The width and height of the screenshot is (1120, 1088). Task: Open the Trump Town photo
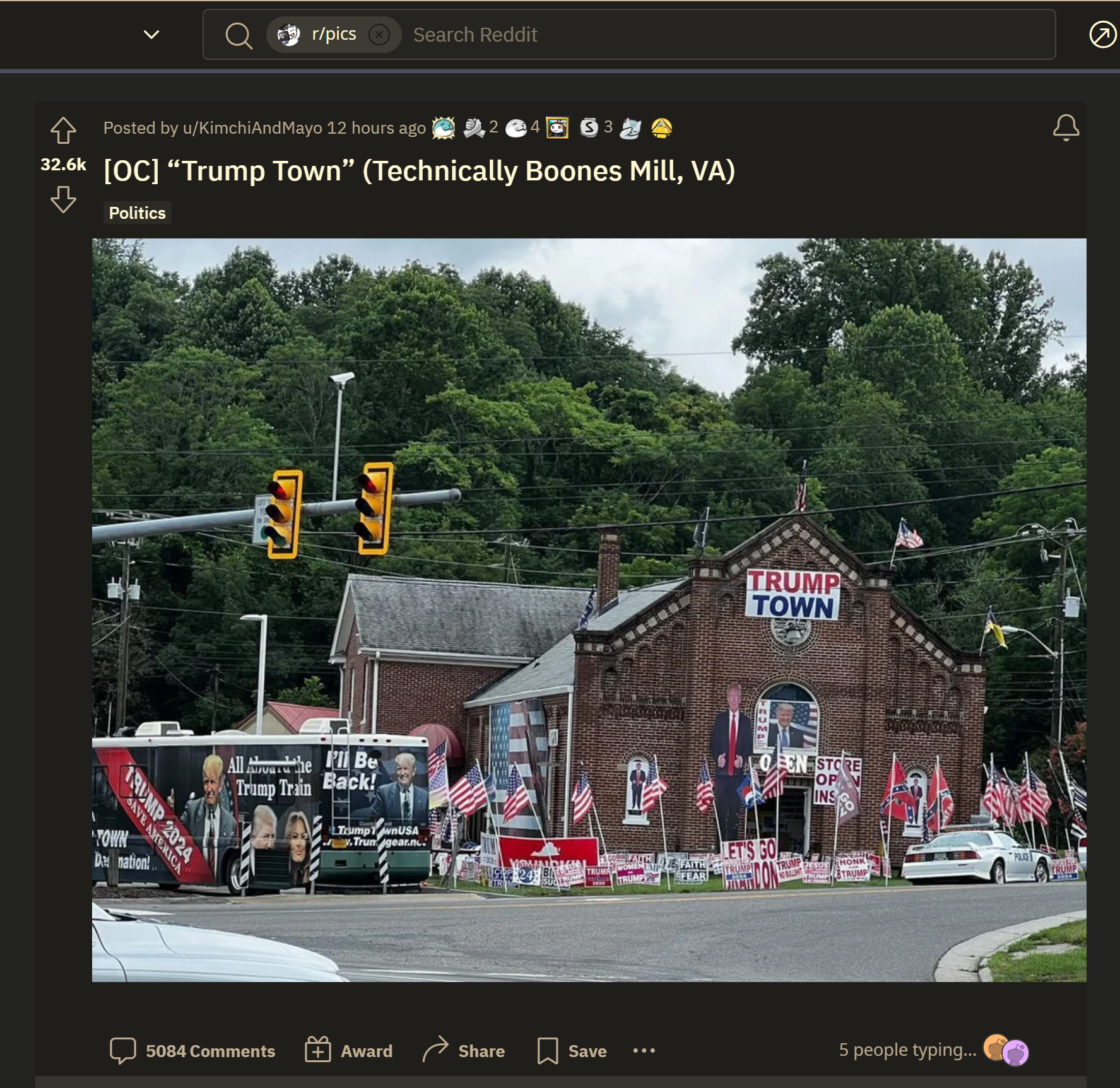coord(589,610)
